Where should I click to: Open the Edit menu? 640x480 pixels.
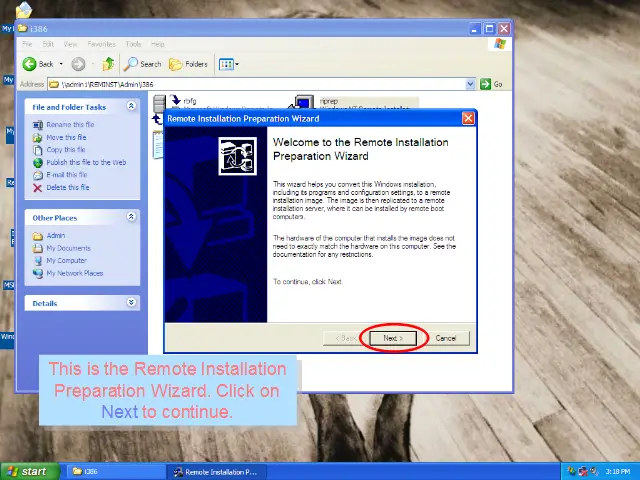click(x=48, y=44)
